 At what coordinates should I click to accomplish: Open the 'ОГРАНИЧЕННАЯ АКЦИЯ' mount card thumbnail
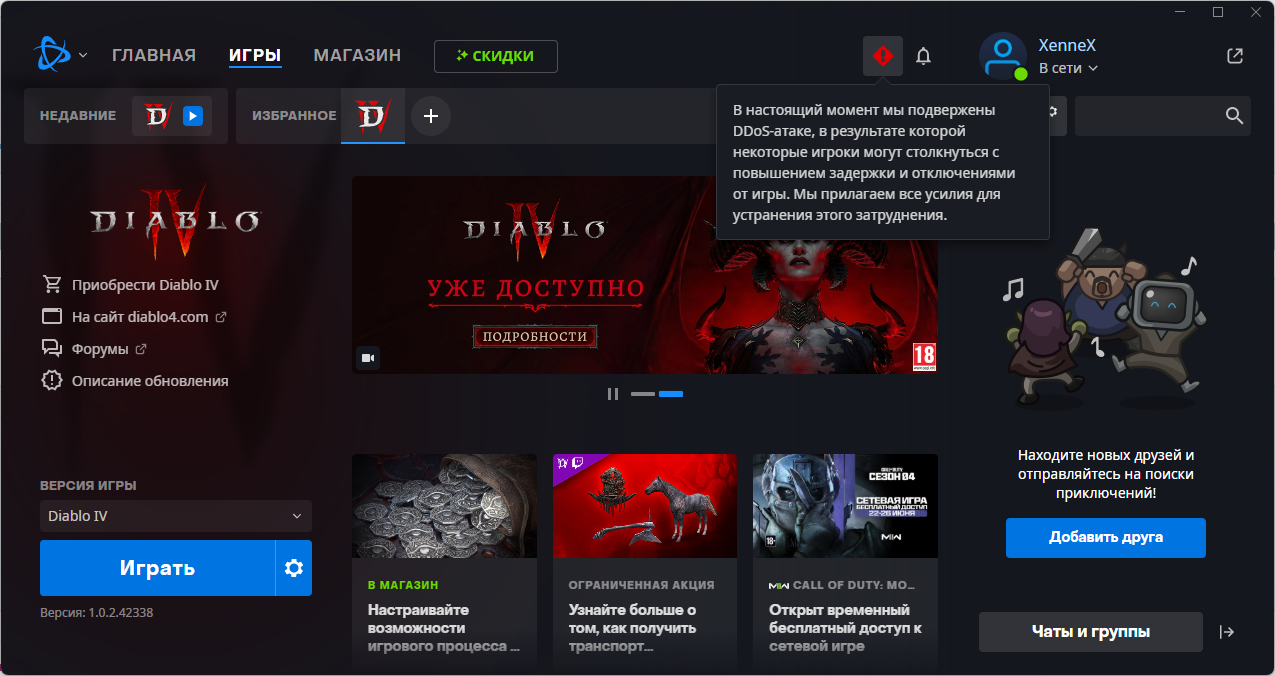pos(645,506)
